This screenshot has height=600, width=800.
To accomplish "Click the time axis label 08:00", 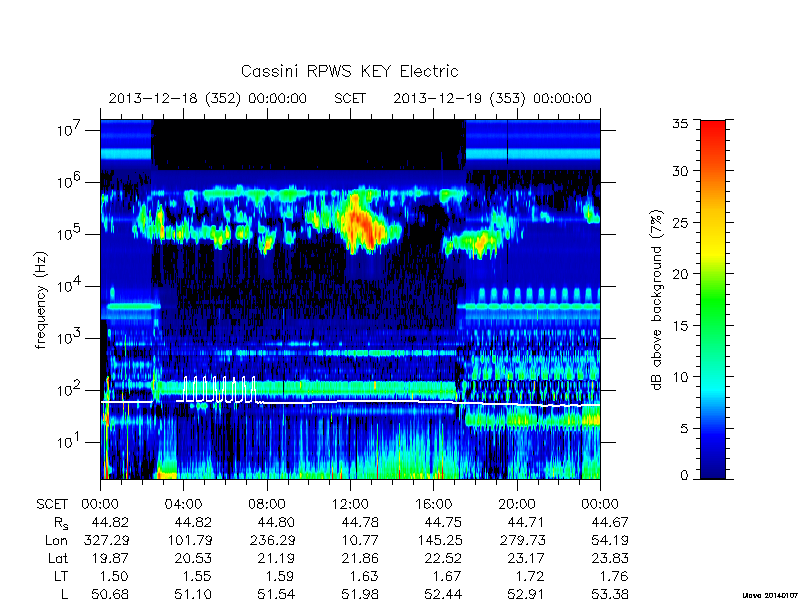I will click(267, 505).
